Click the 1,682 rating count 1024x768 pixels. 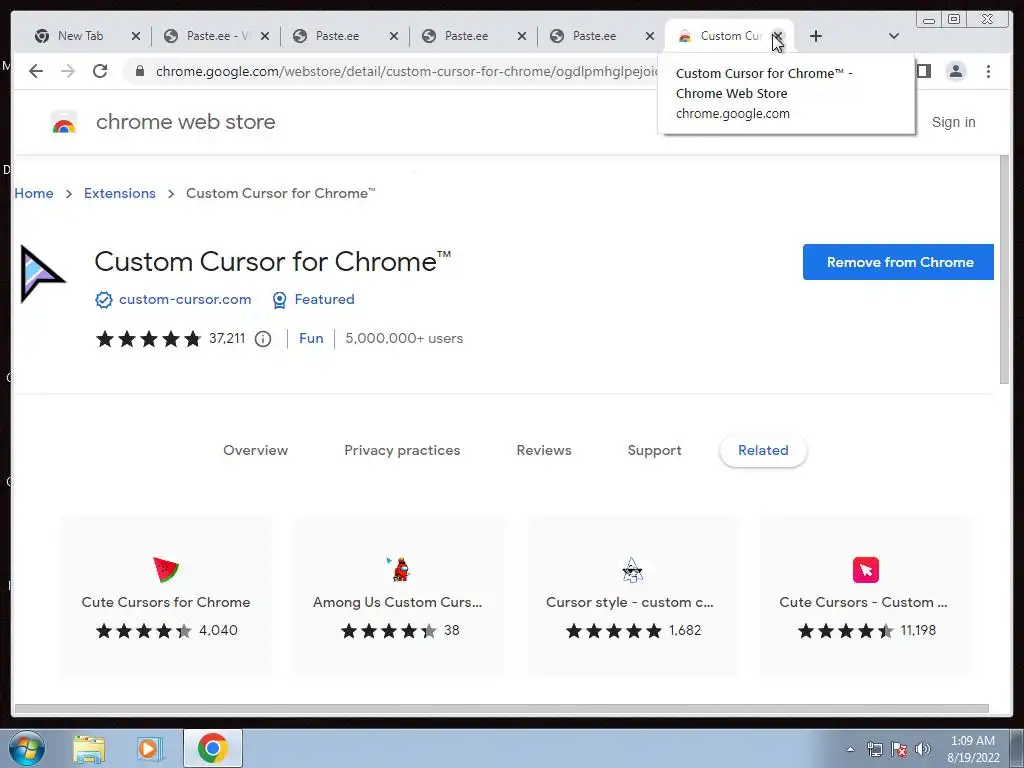coord(685,630)
